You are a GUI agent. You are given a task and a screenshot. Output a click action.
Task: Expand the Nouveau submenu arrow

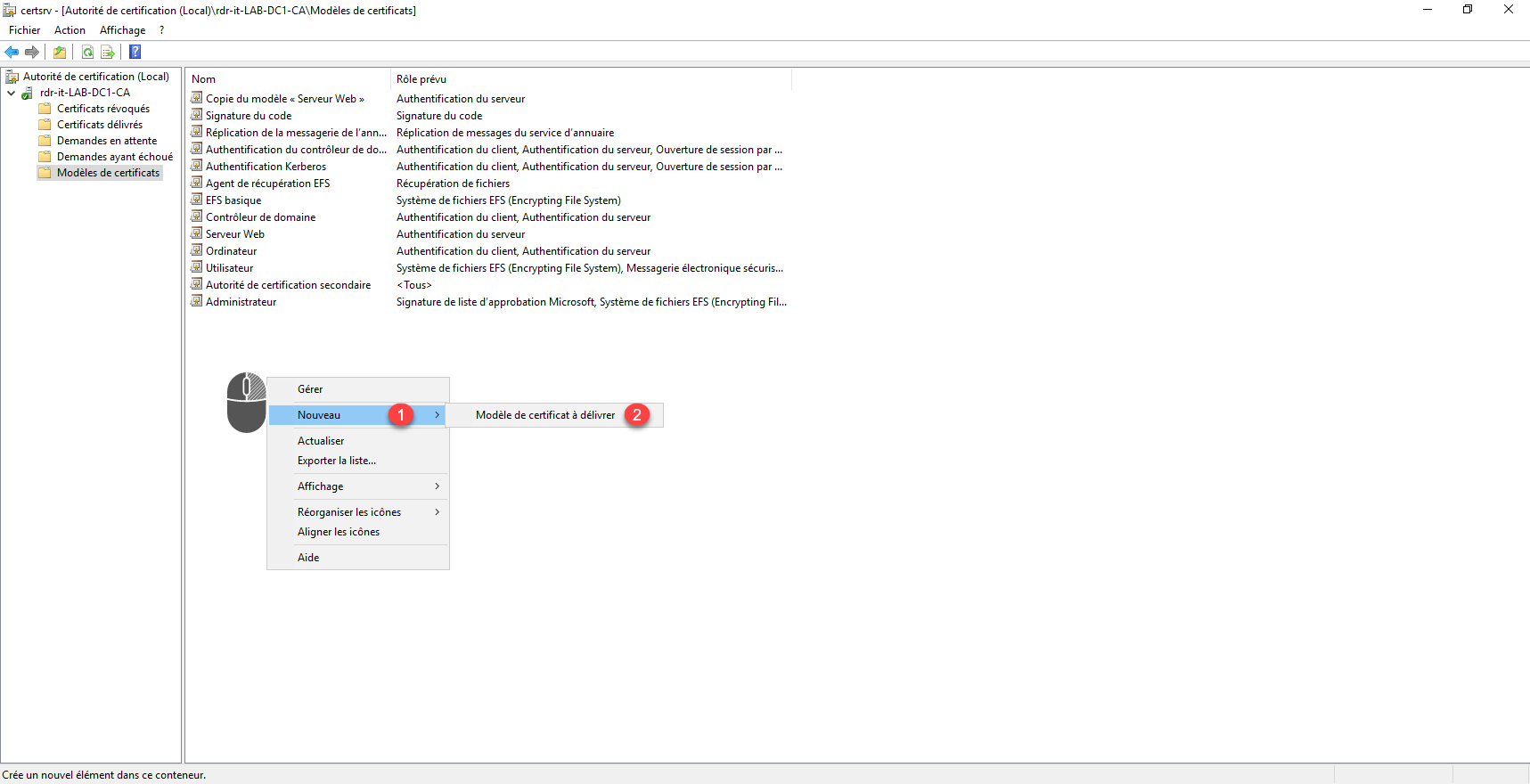point(437,415)
